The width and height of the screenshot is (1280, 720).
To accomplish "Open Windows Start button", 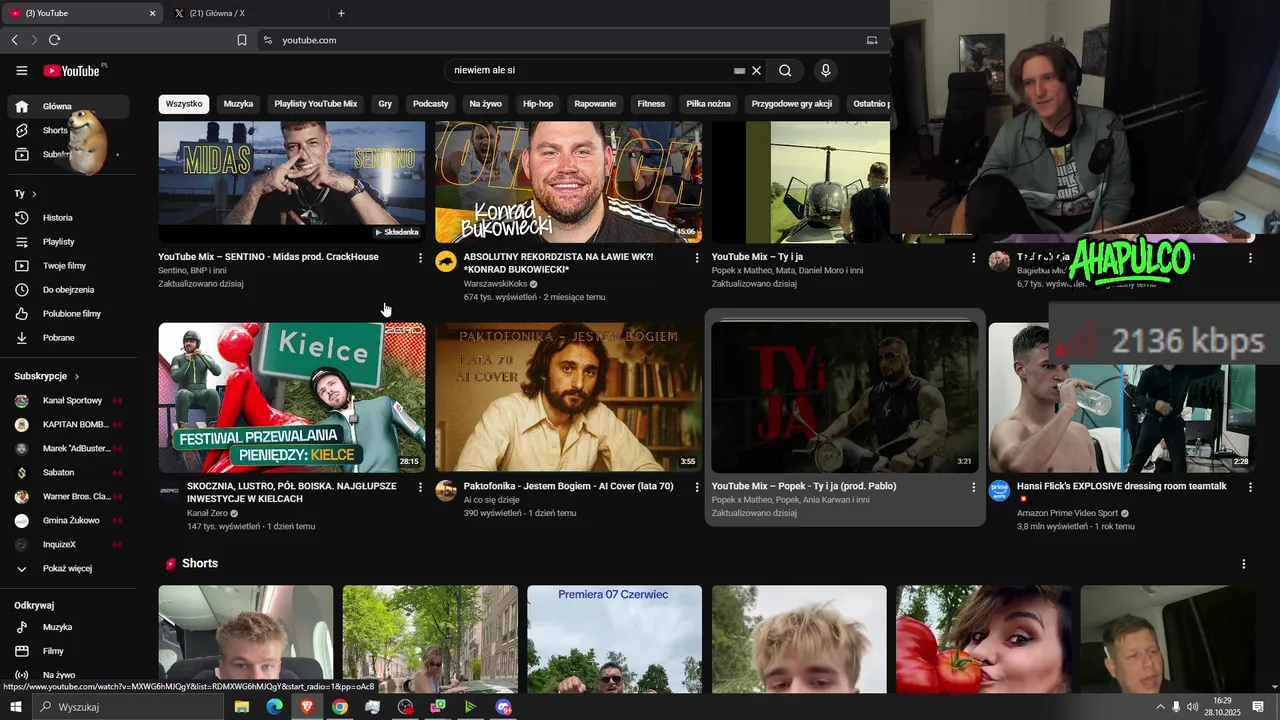I will pyautogui.click(x=15, y=707).
